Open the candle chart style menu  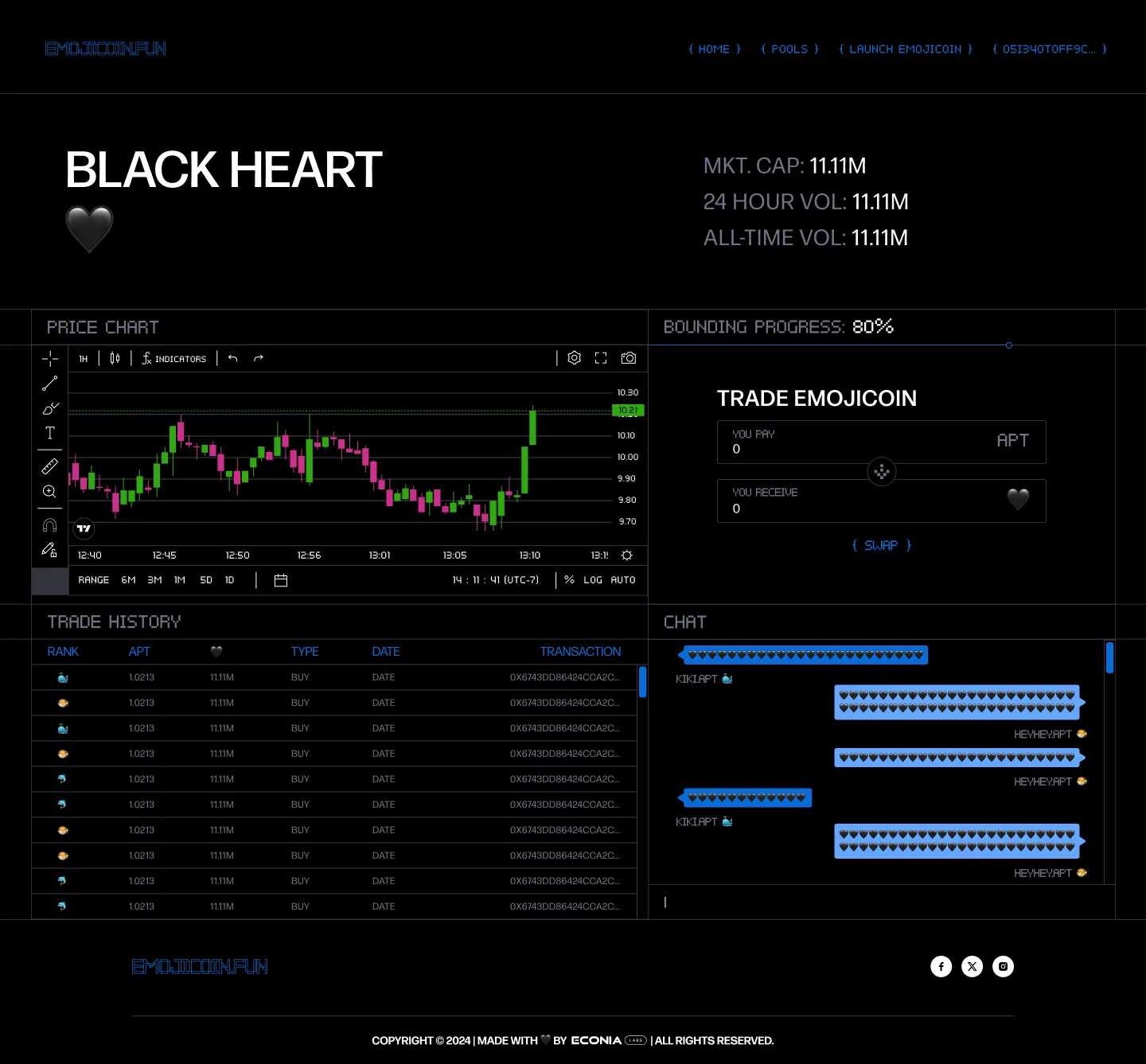pos(115,359)
